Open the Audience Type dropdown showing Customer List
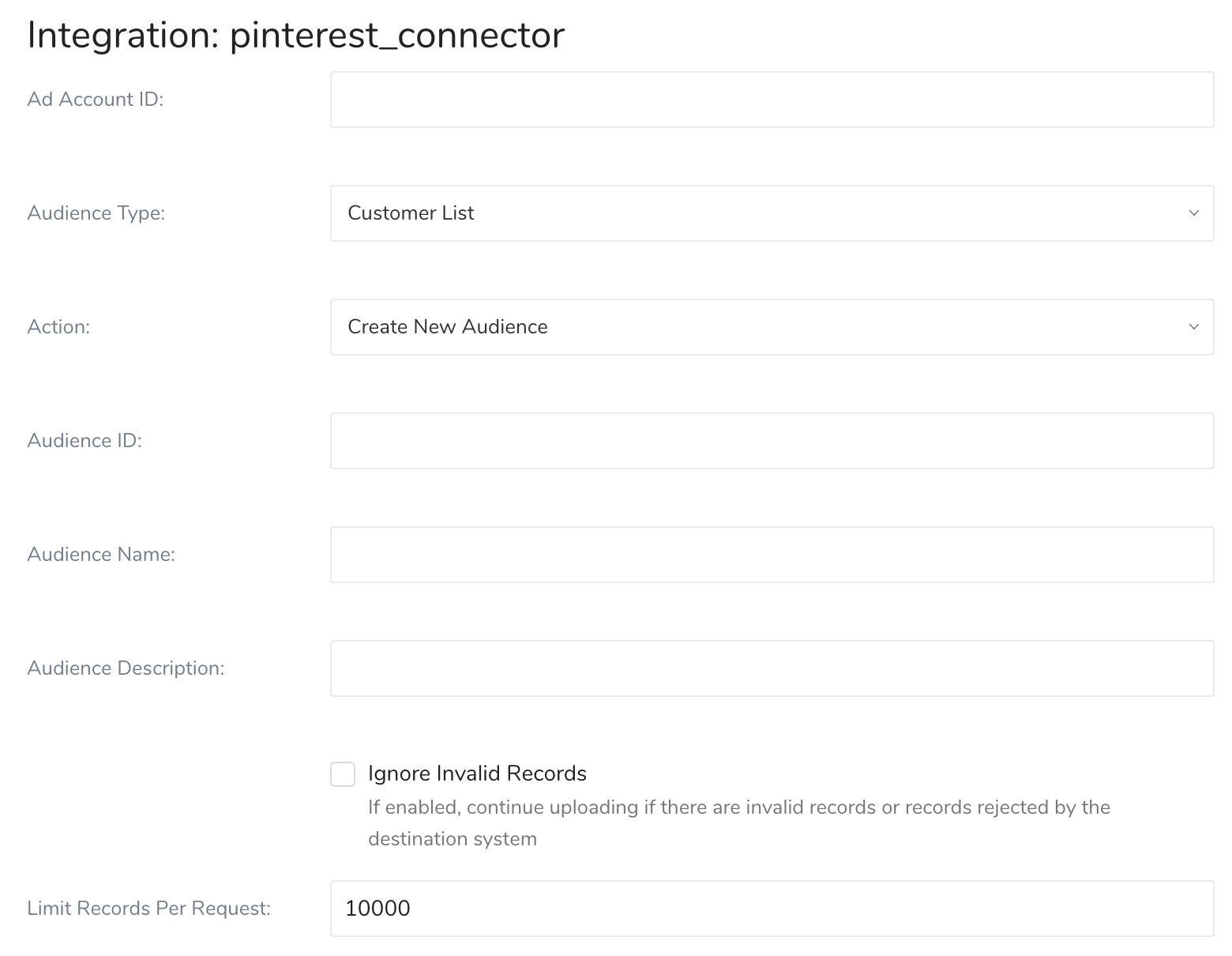 coord(758,213)
